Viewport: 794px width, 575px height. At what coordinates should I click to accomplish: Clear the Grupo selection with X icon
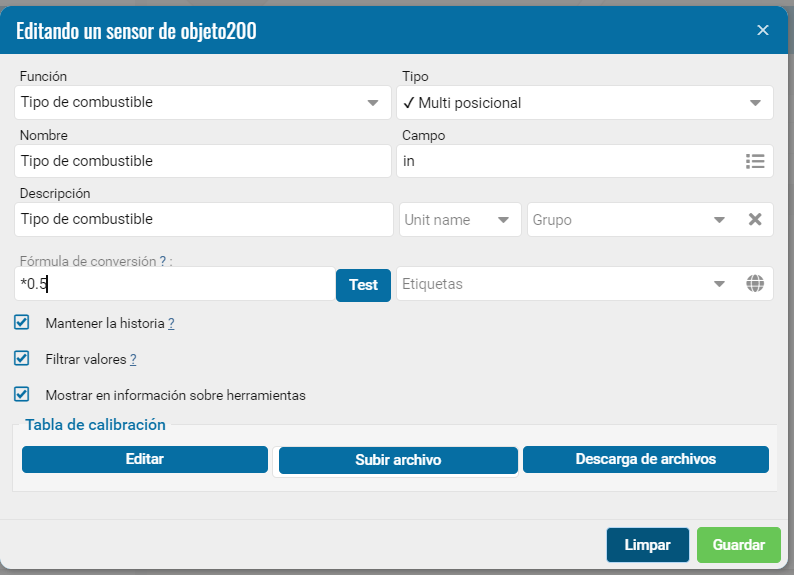coord(755,219)
